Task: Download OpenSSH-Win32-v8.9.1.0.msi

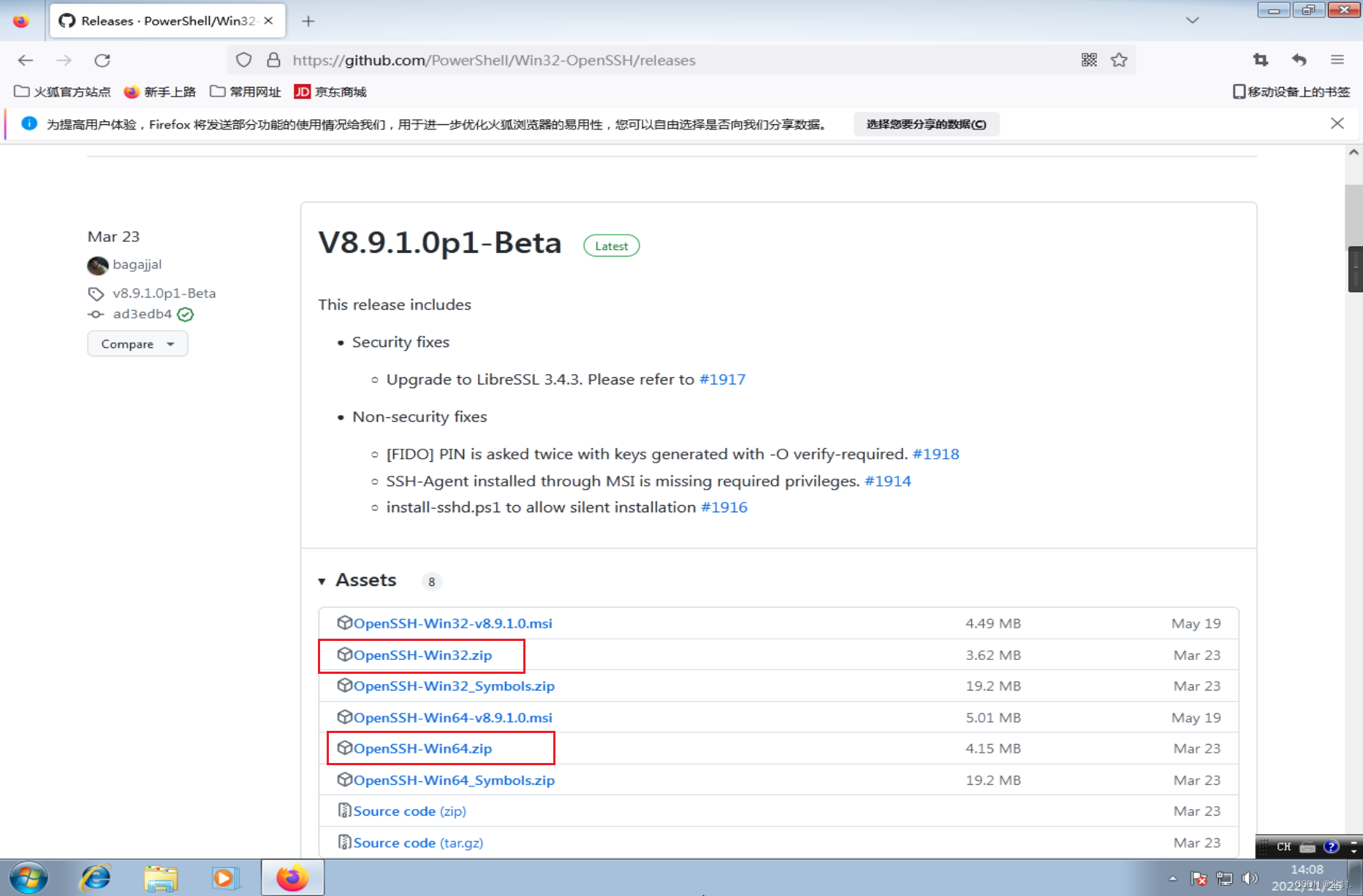Action: (x=452, y=623)
